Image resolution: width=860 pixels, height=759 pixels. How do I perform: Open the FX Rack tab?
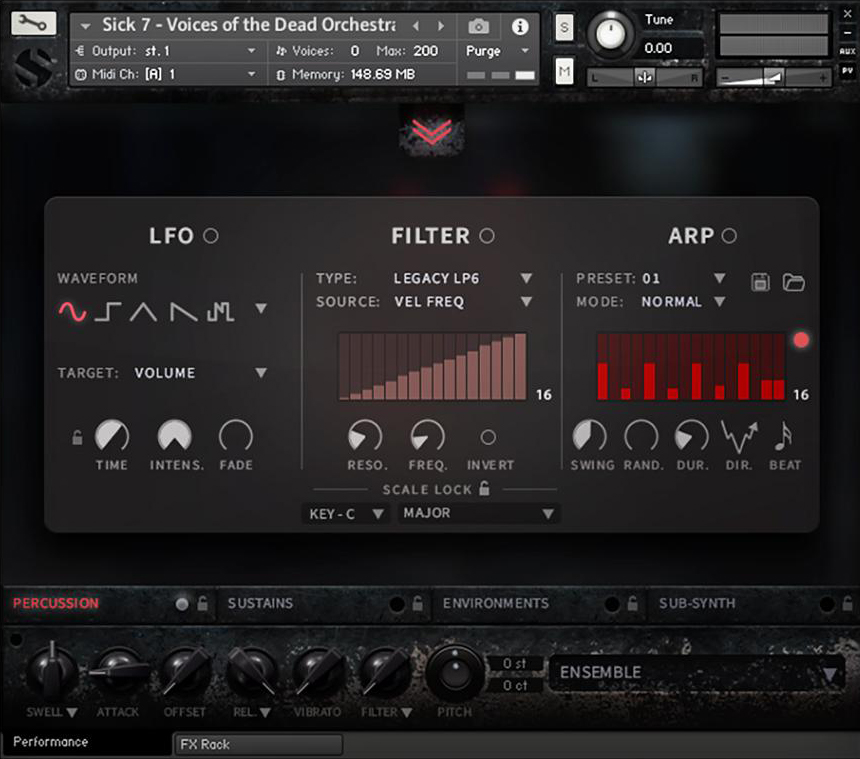click(258, 744)
